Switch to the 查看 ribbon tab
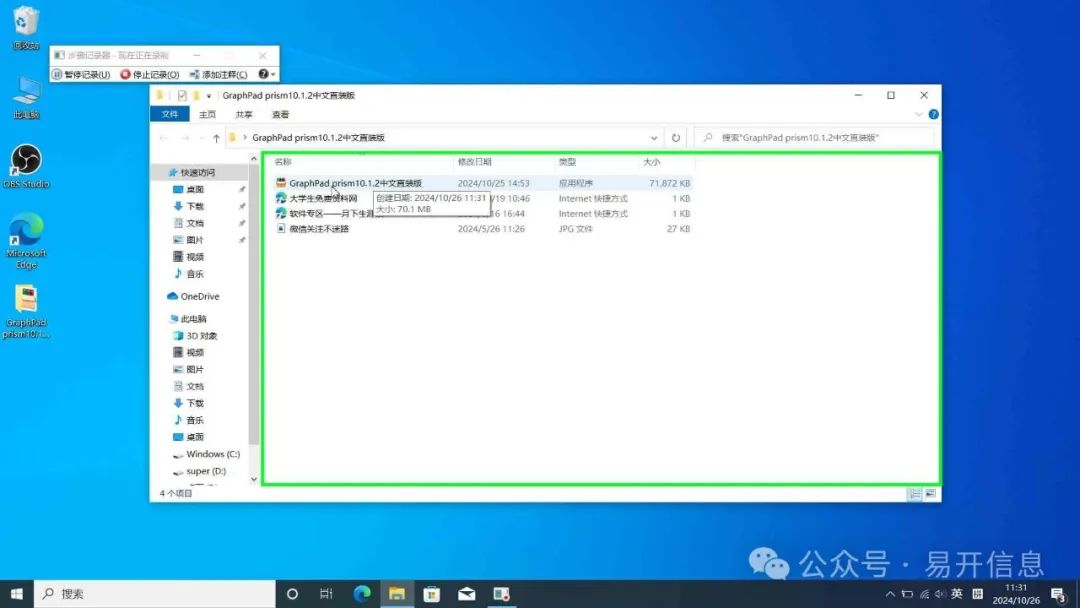The width and height of the screenshot is (1080, 608). (x=280, y=114)
